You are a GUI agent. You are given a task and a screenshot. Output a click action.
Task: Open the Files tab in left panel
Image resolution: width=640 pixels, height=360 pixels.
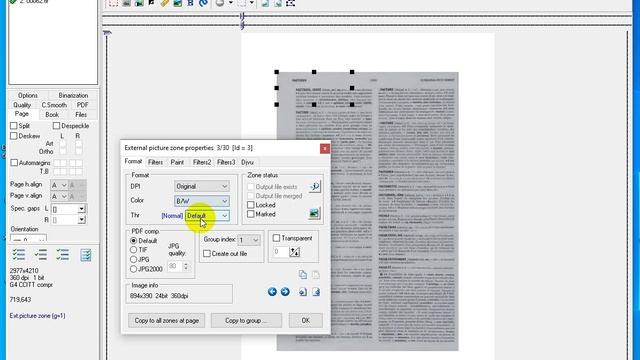point(81,115)
